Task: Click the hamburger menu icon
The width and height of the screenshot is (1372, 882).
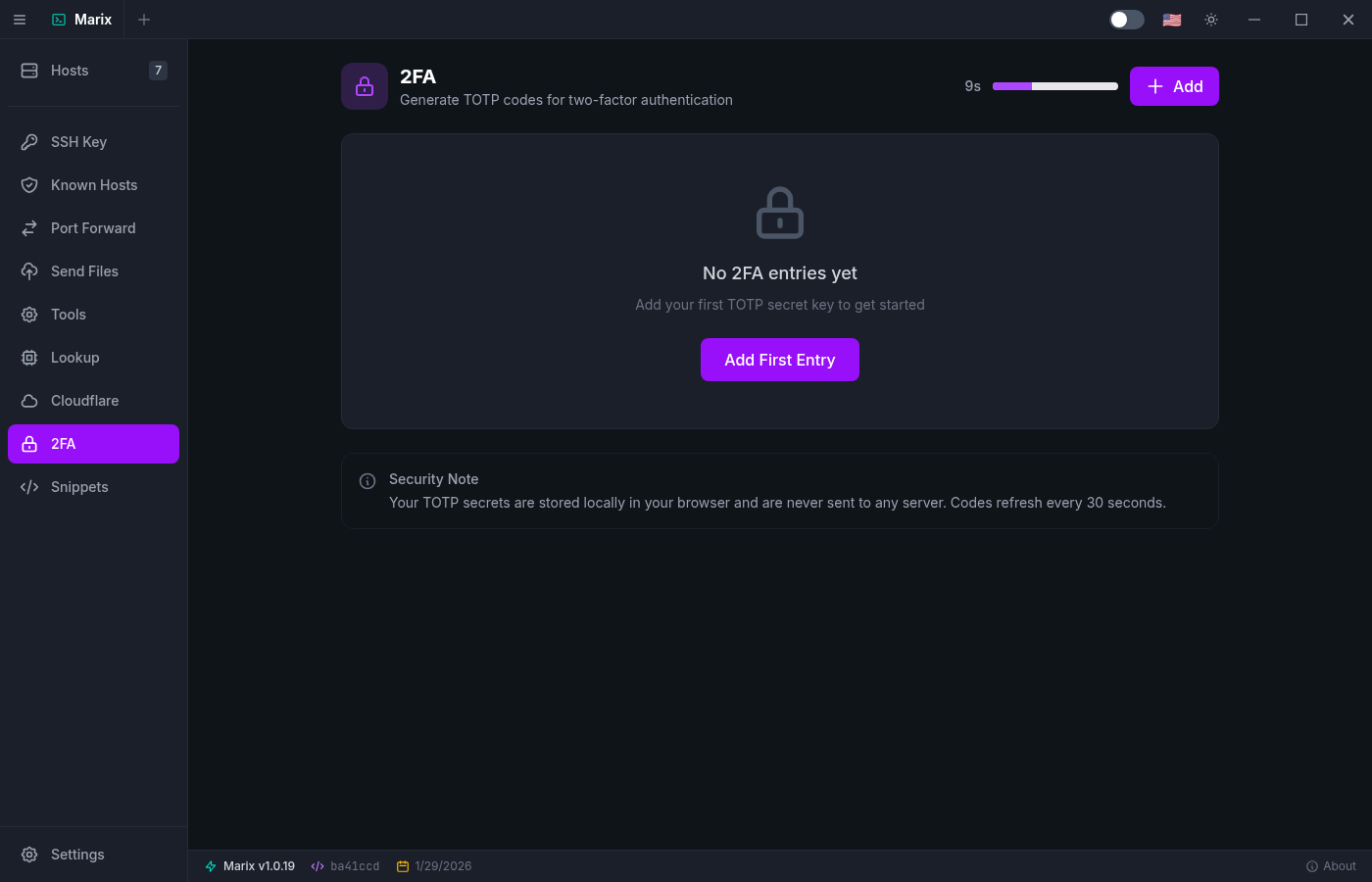Action: tap(20, 20)
